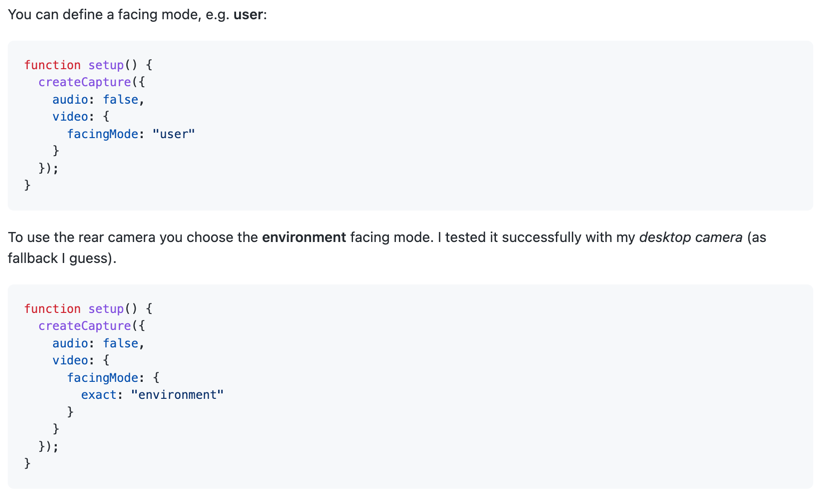The width and height of the screenshot is (816, 494).
Task: Click the bold word "user" in the first sentence
Action: [248, 15]
